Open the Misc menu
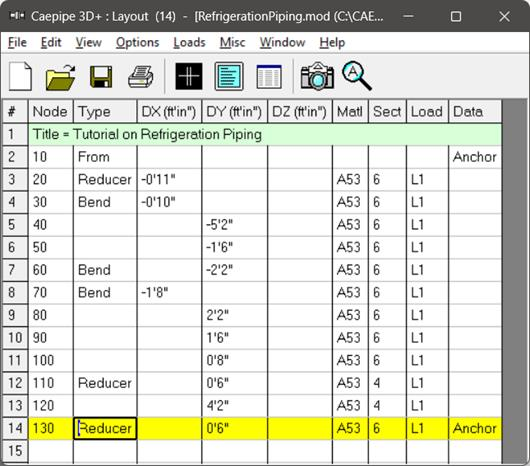The width and height of the screenshot is (530, 466). [232, 43]
